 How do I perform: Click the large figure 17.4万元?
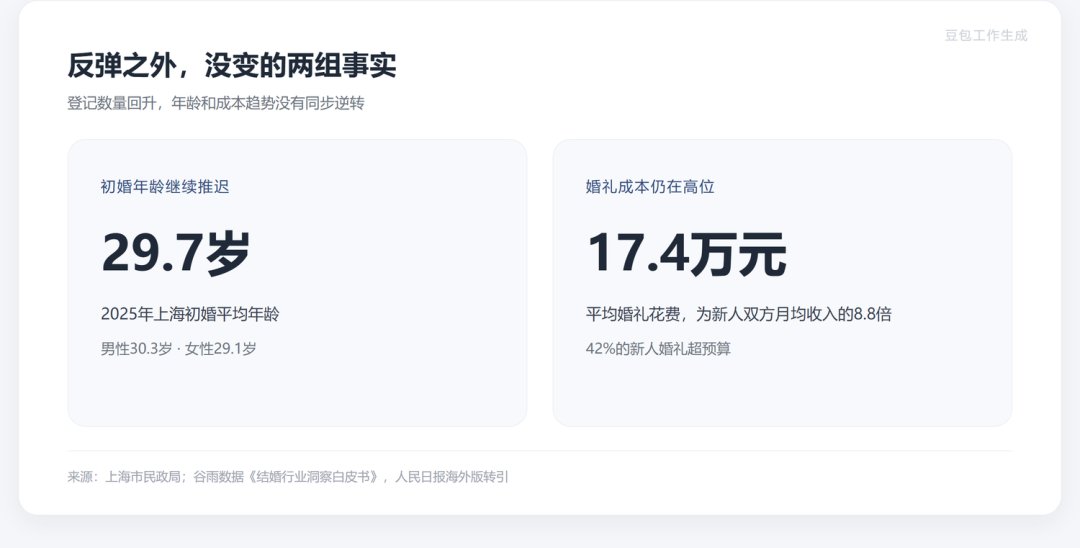686,253
